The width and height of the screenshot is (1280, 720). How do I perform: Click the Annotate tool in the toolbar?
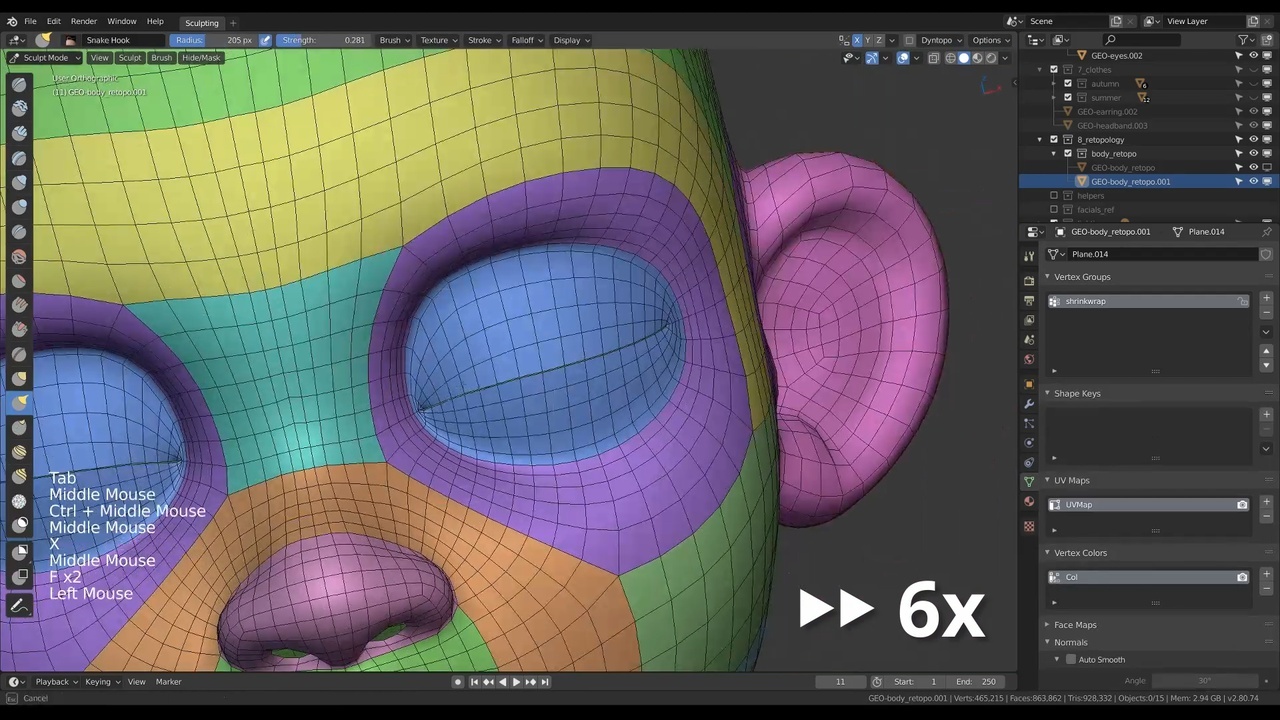[19, 606]
